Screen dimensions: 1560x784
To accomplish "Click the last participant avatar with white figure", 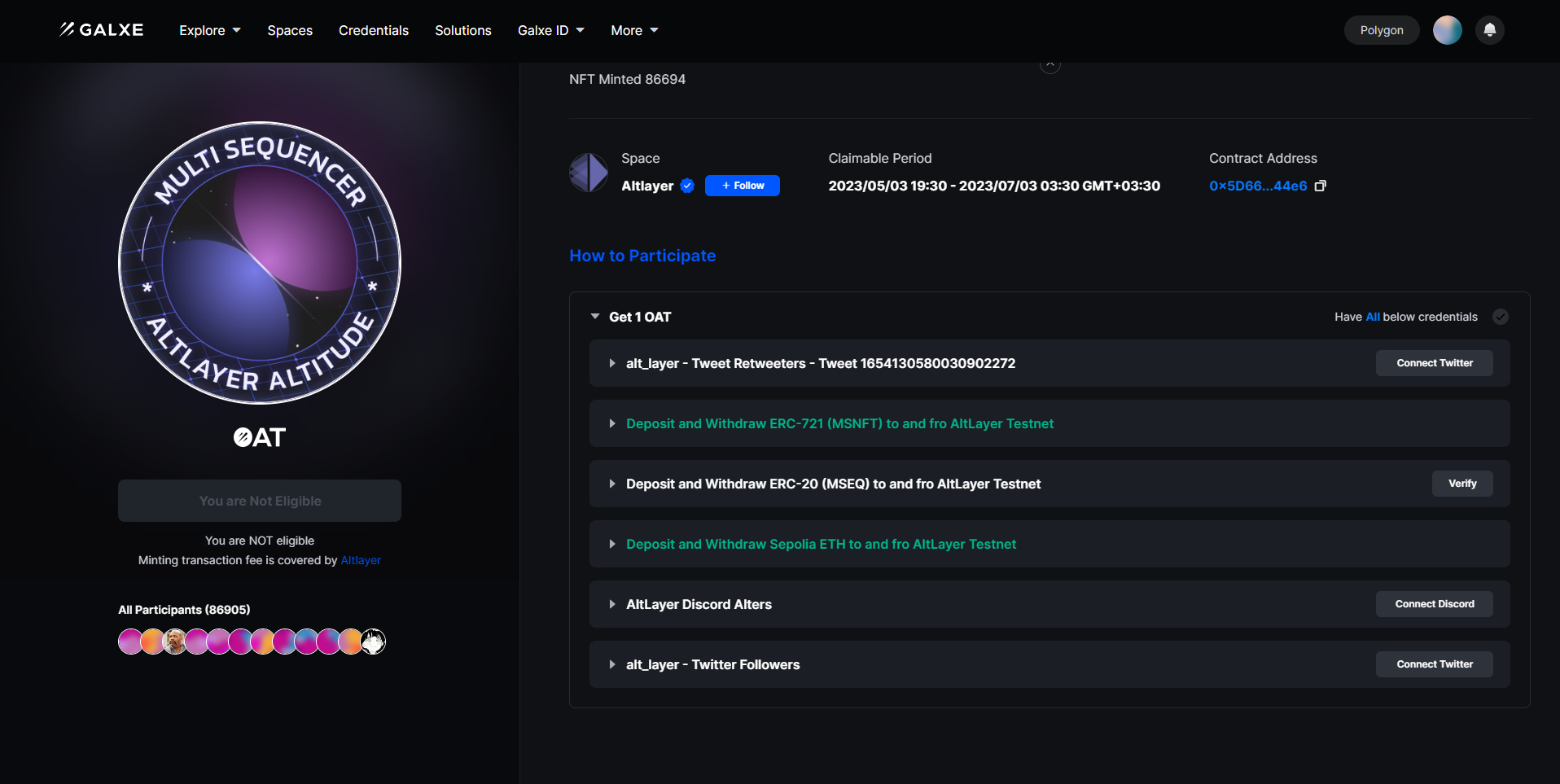I will 373,642.
